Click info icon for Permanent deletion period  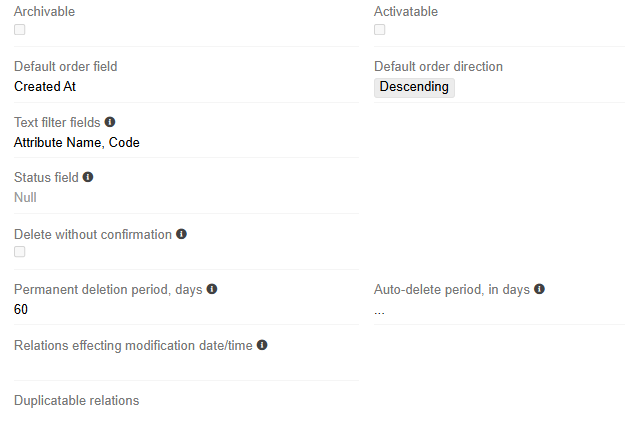[212, 289]
